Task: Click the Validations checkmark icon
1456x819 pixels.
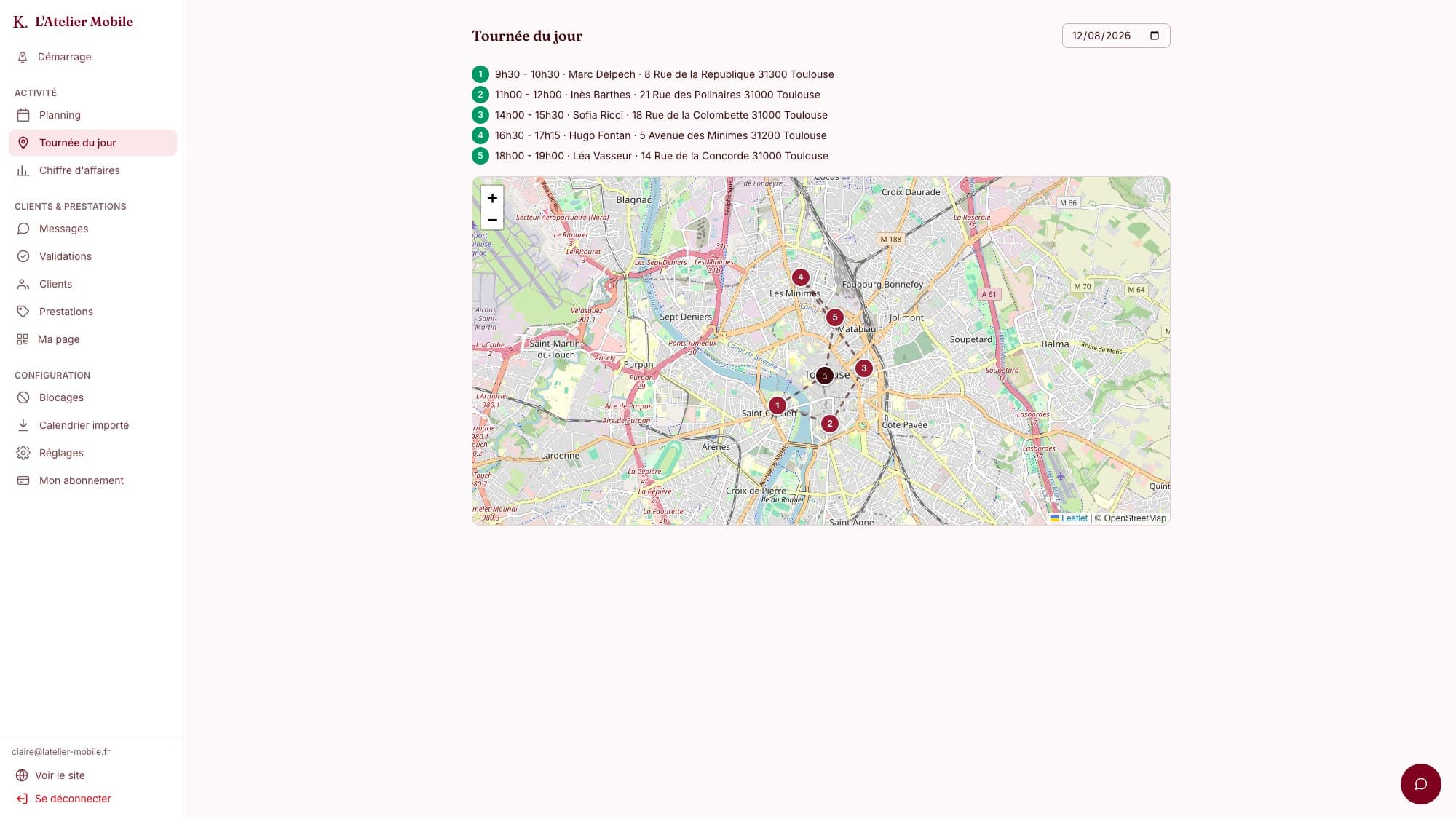Action: [23, 256]
